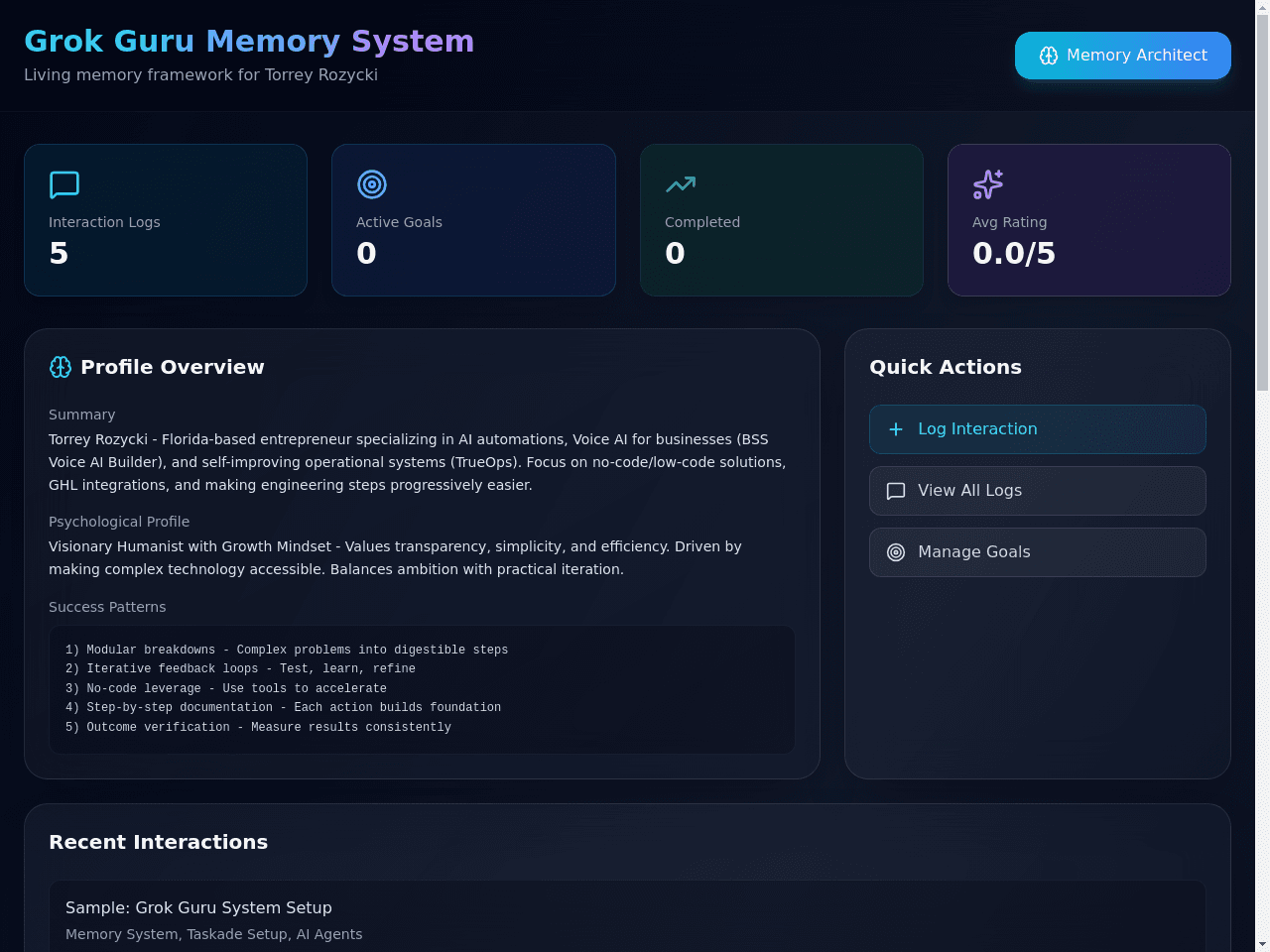Open View All Logs
This screenshot has width=1270, height=952.
(x=1038, y=491)
